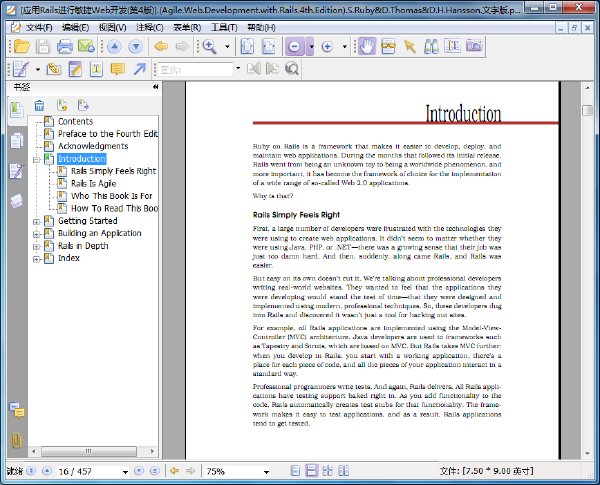Select the Callout comment tool

click(x=118, y=69)
